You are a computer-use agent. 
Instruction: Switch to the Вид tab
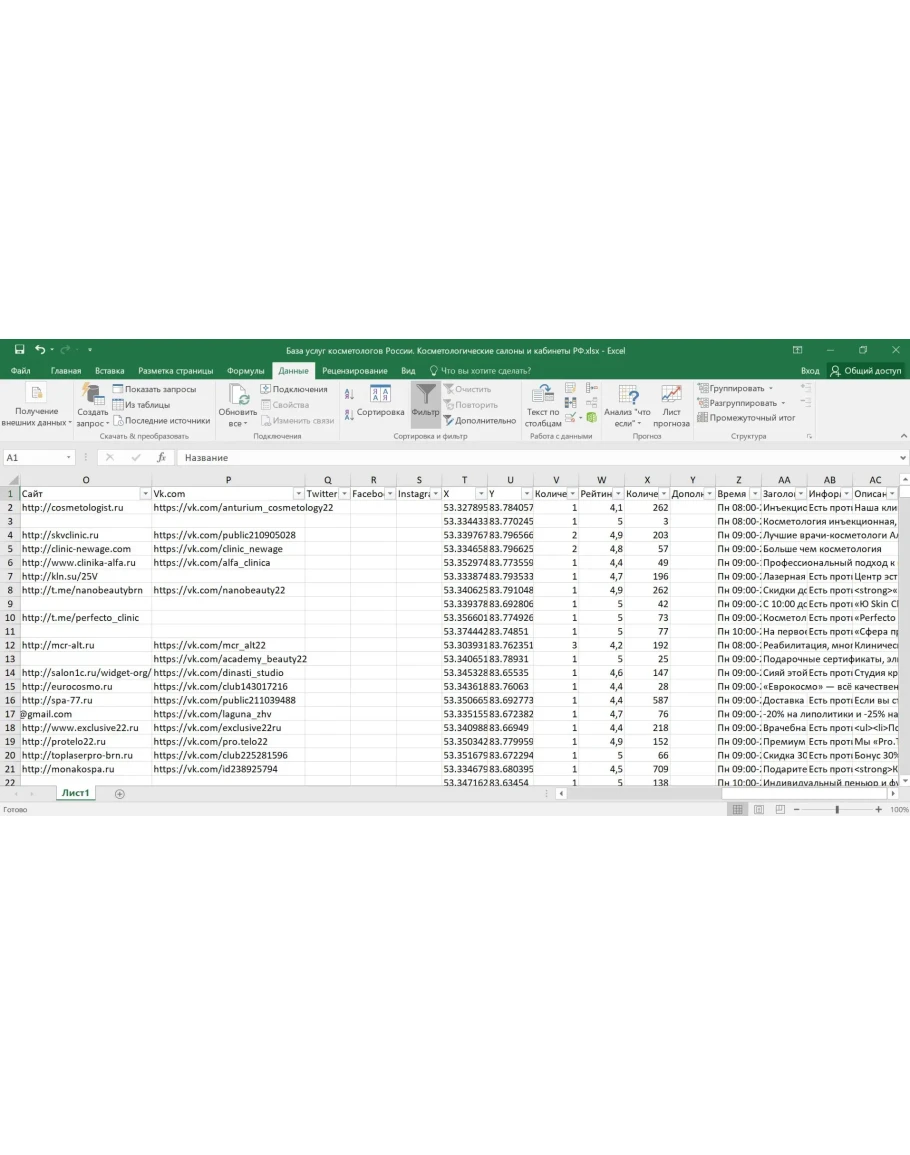click(408, 371)
